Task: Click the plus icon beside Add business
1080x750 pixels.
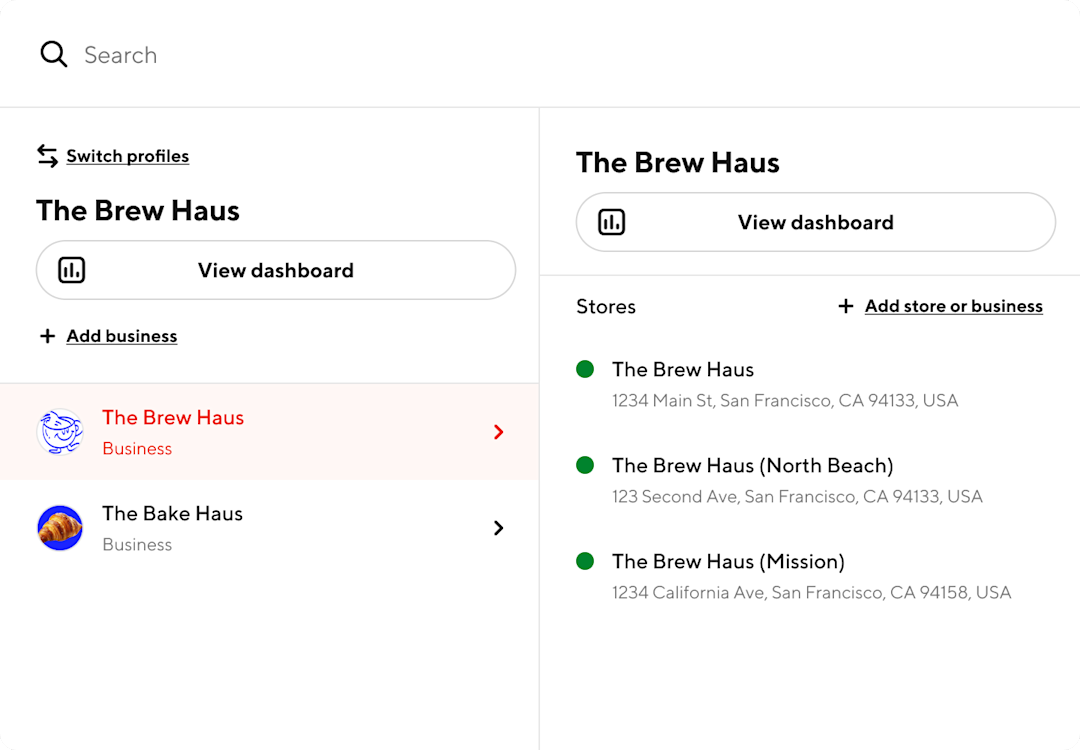Action: (48, 336)
